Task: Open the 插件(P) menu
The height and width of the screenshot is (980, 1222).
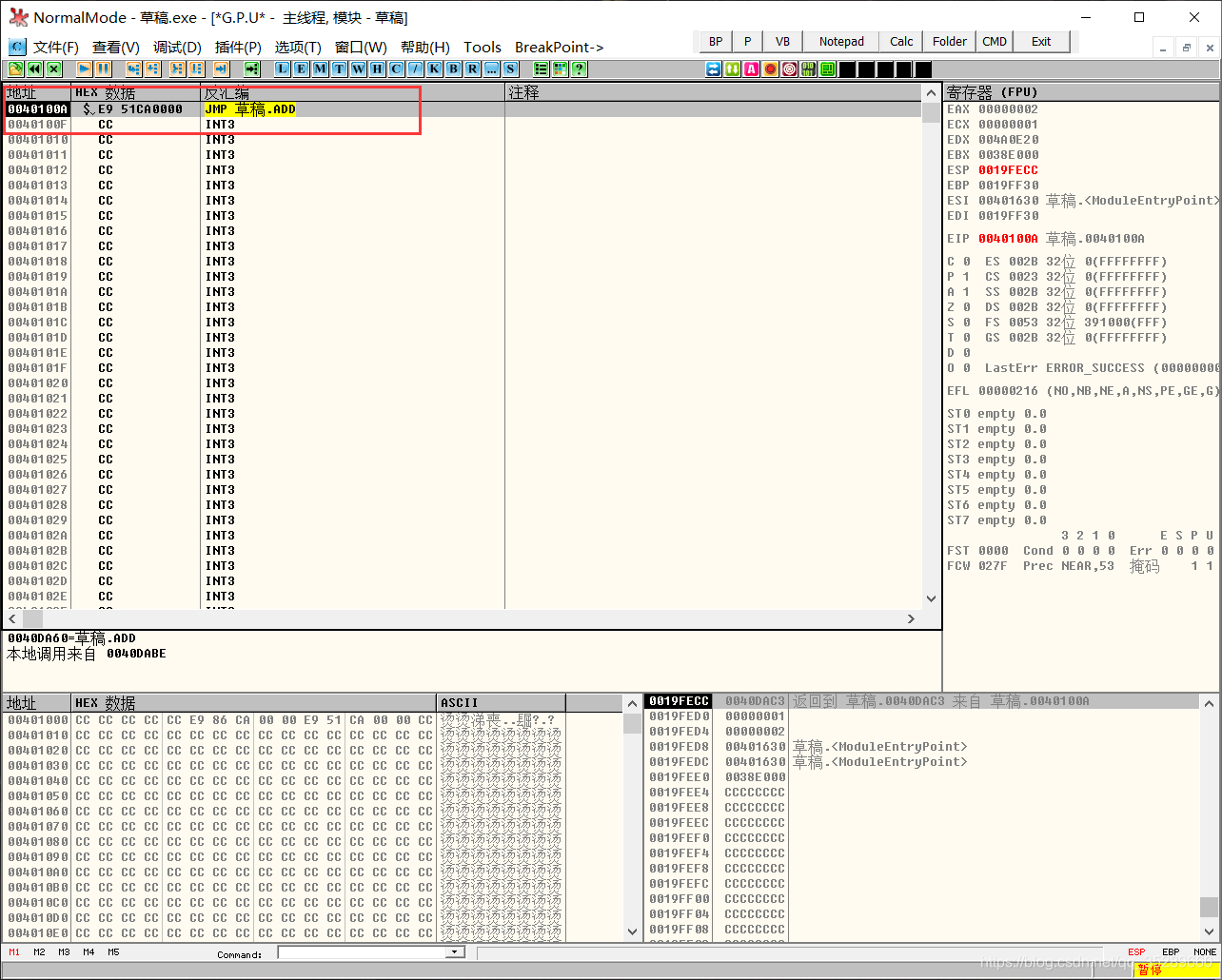Action: (238, 48)
